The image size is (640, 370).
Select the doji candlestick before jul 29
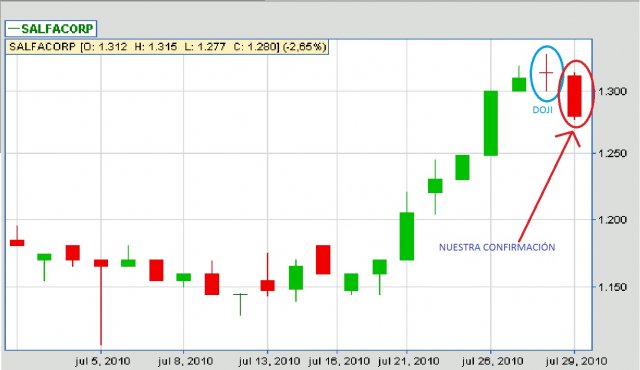pyautogui.click(x=546, y=73)
